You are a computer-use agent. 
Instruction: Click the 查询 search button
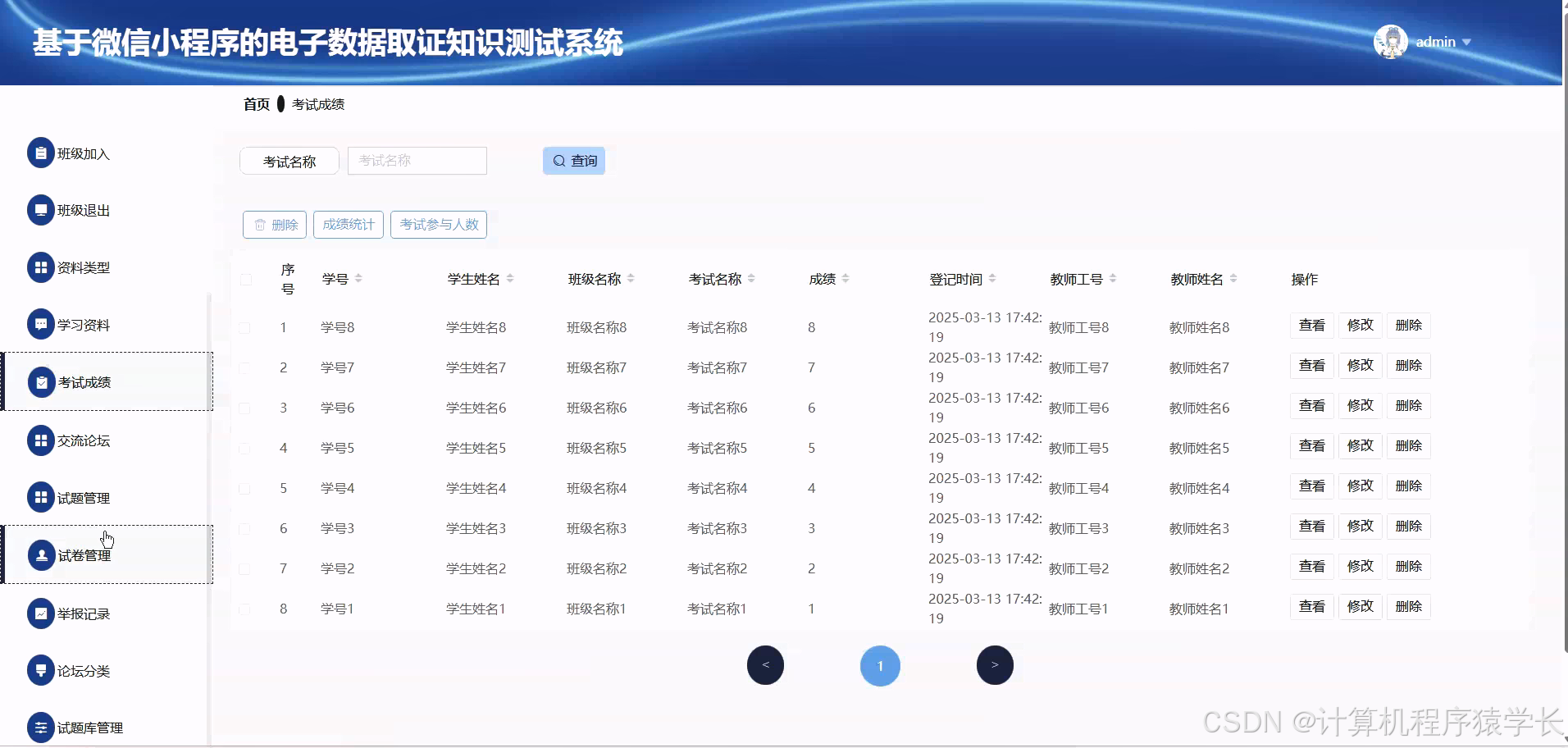pos(574,160)
